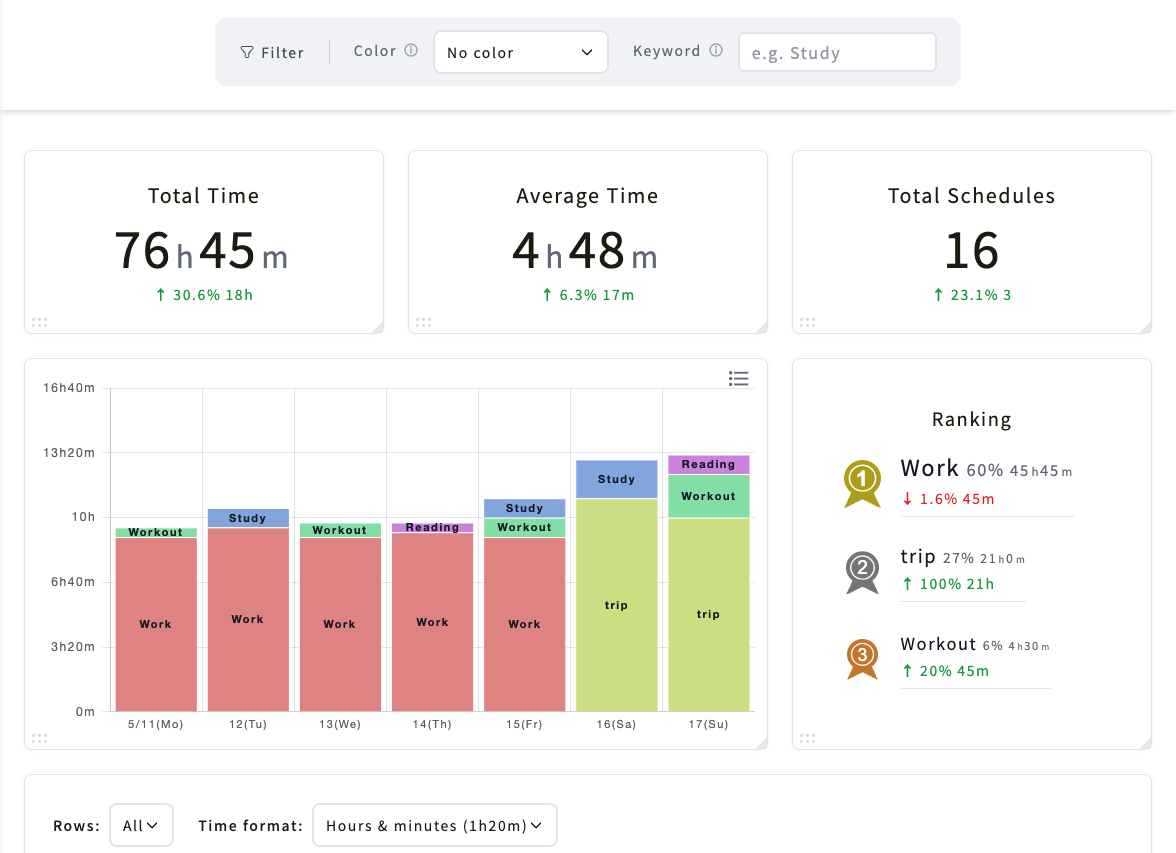This screenshot has height=853, width=1176.
Task: Click the 14(Th) axis label
Action: point(432,724)
